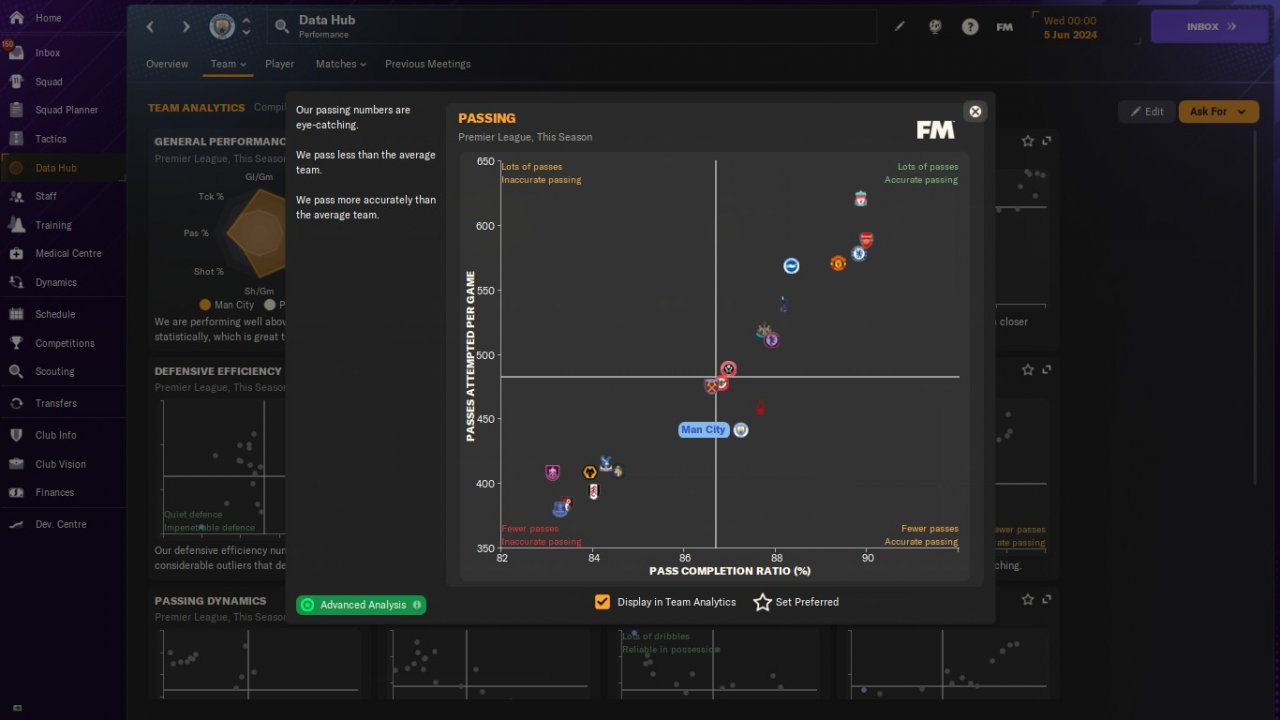Click the TEAM ANALYTICS heading
The width and height of the screenshot is (1280, 720).
click(196, 108)
